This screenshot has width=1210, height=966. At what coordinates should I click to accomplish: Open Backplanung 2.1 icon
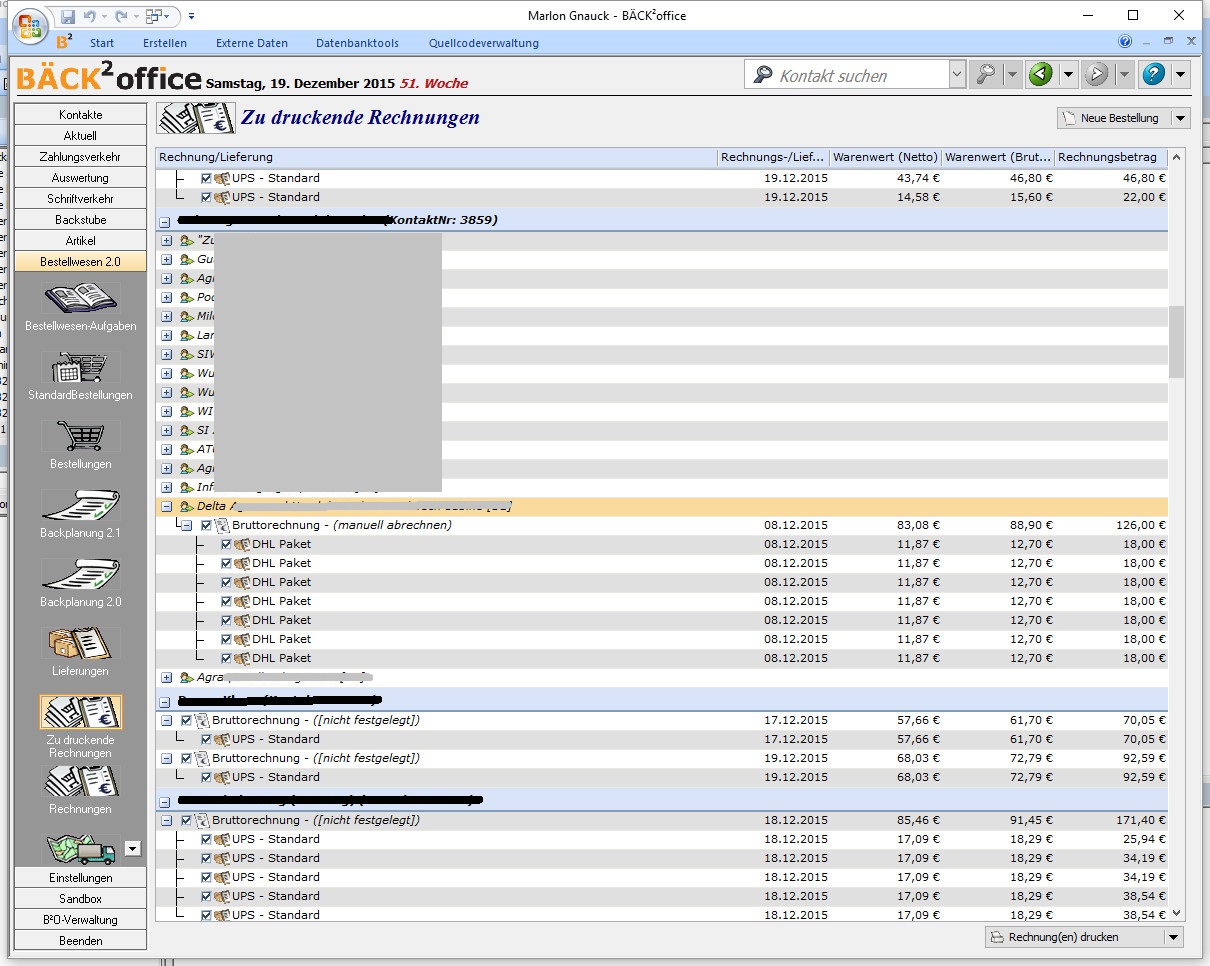[x=80, y=505]
